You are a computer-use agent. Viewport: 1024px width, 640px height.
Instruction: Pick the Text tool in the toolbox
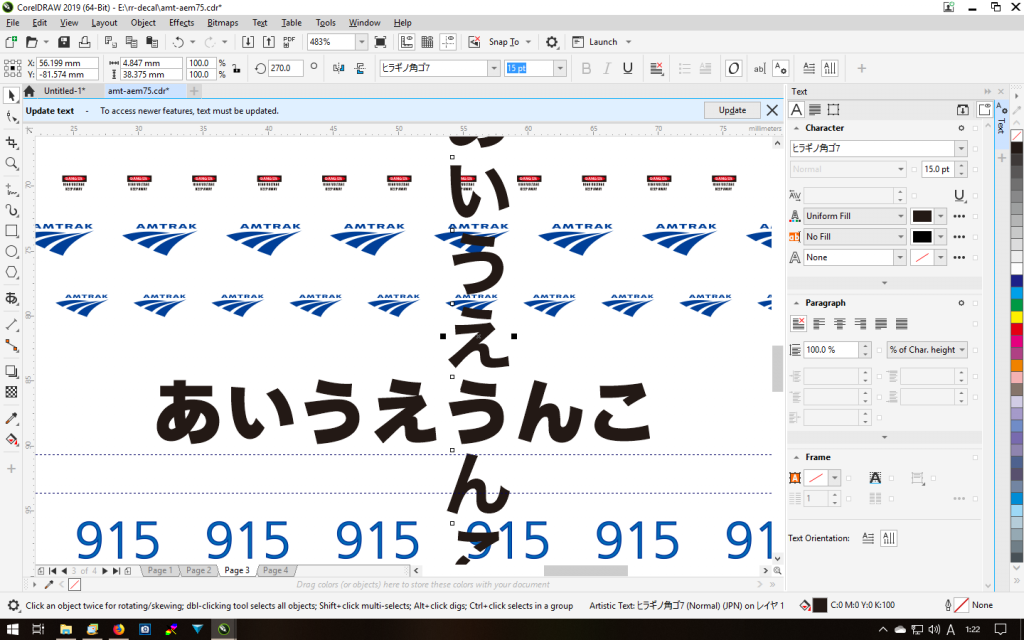(x=11, y=298)
